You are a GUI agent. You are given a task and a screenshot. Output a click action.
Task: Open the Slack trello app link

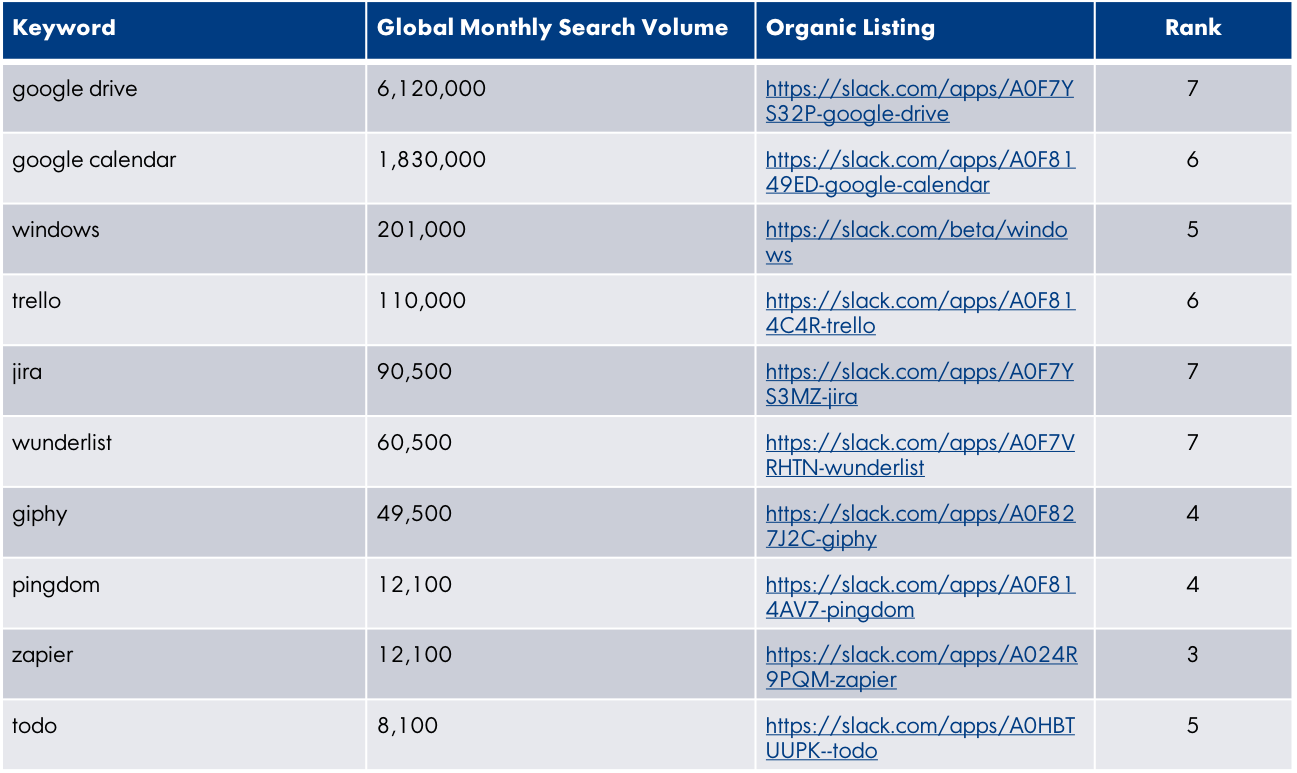(921, 314)
